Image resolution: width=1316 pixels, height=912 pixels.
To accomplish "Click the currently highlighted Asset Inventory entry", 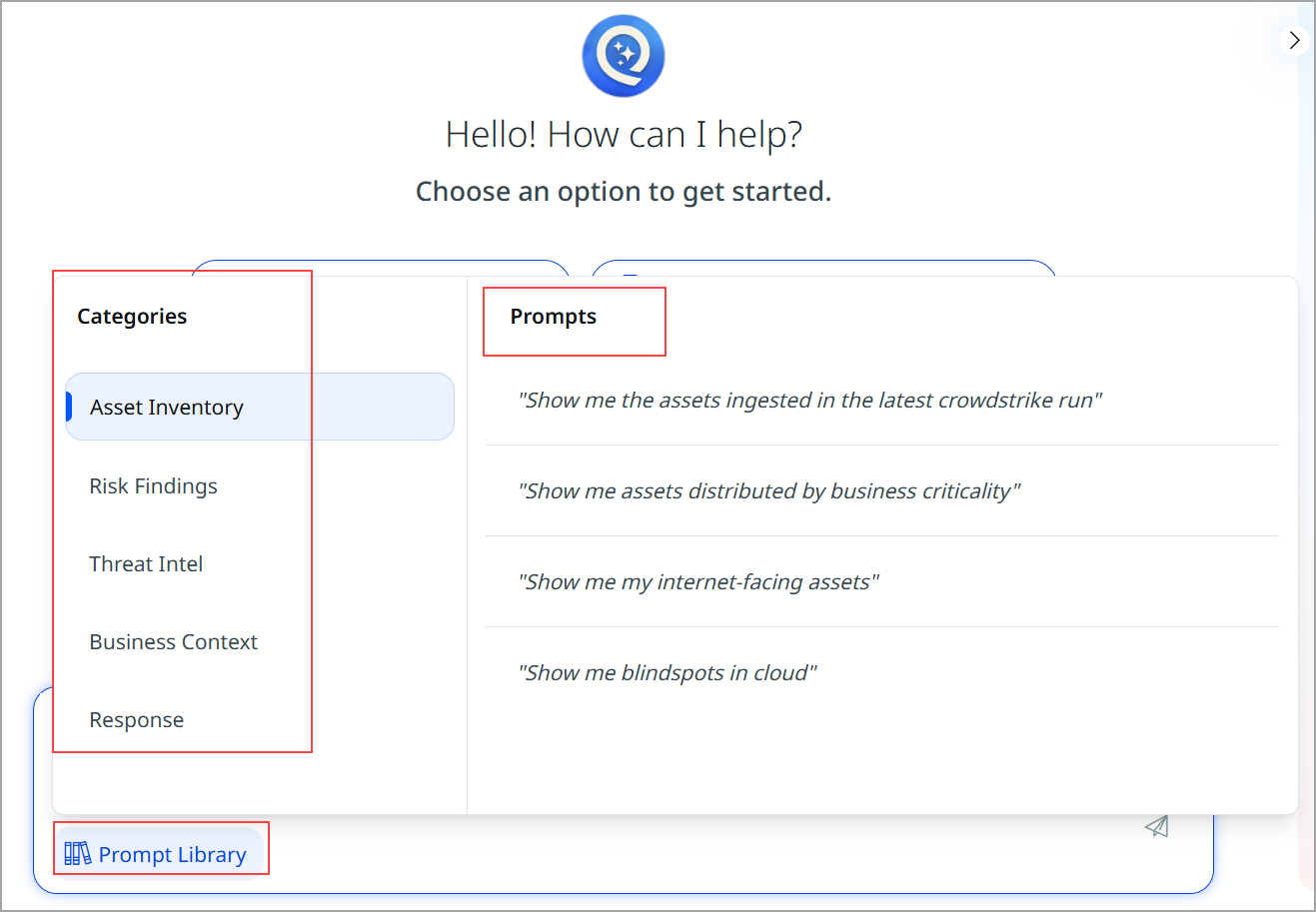I will click(166, 407).
